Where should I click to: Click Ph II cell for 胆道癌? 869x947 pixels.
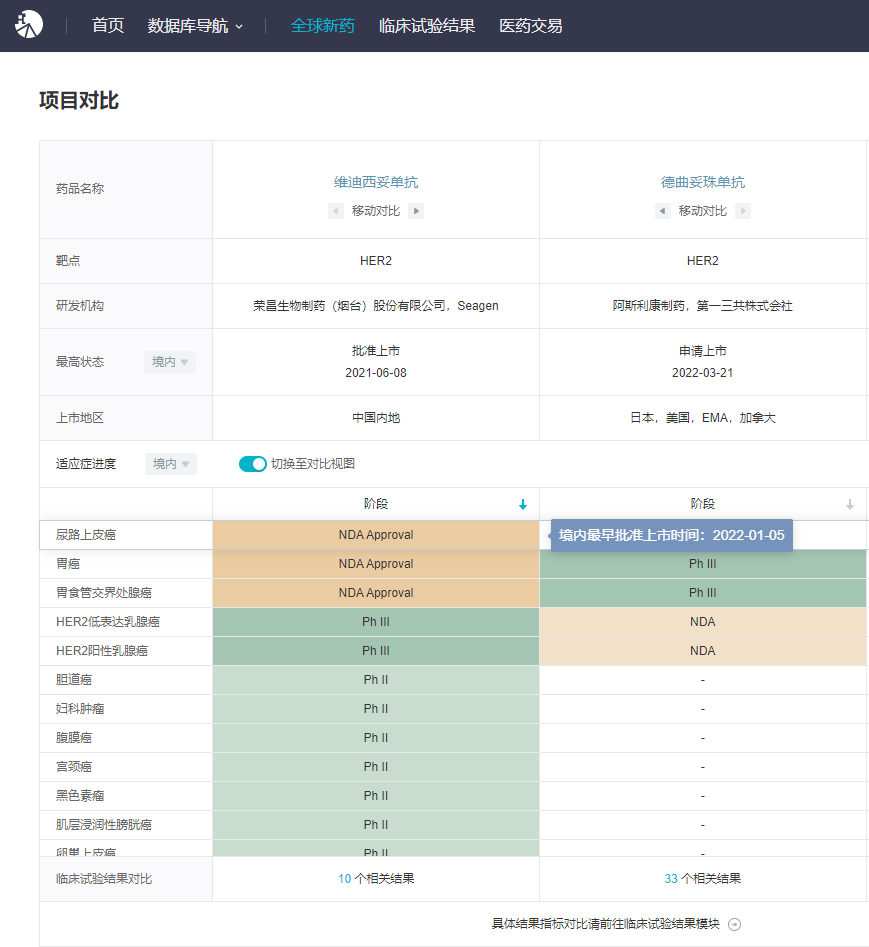coord(376,680)
